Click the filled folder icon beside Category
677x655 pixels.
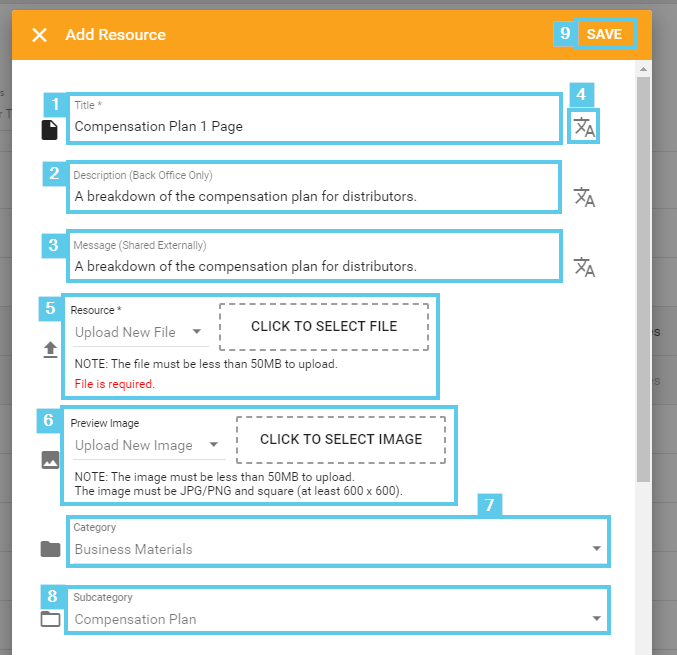point(51,549)
